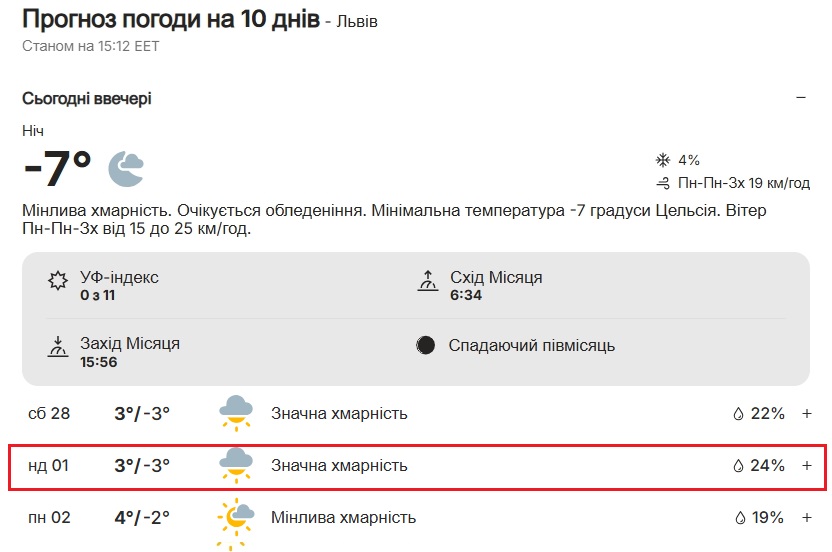This screenshot has height=552, width=832.
Task: Click the night partly cloudy moon icon
Action: [127, 169]
